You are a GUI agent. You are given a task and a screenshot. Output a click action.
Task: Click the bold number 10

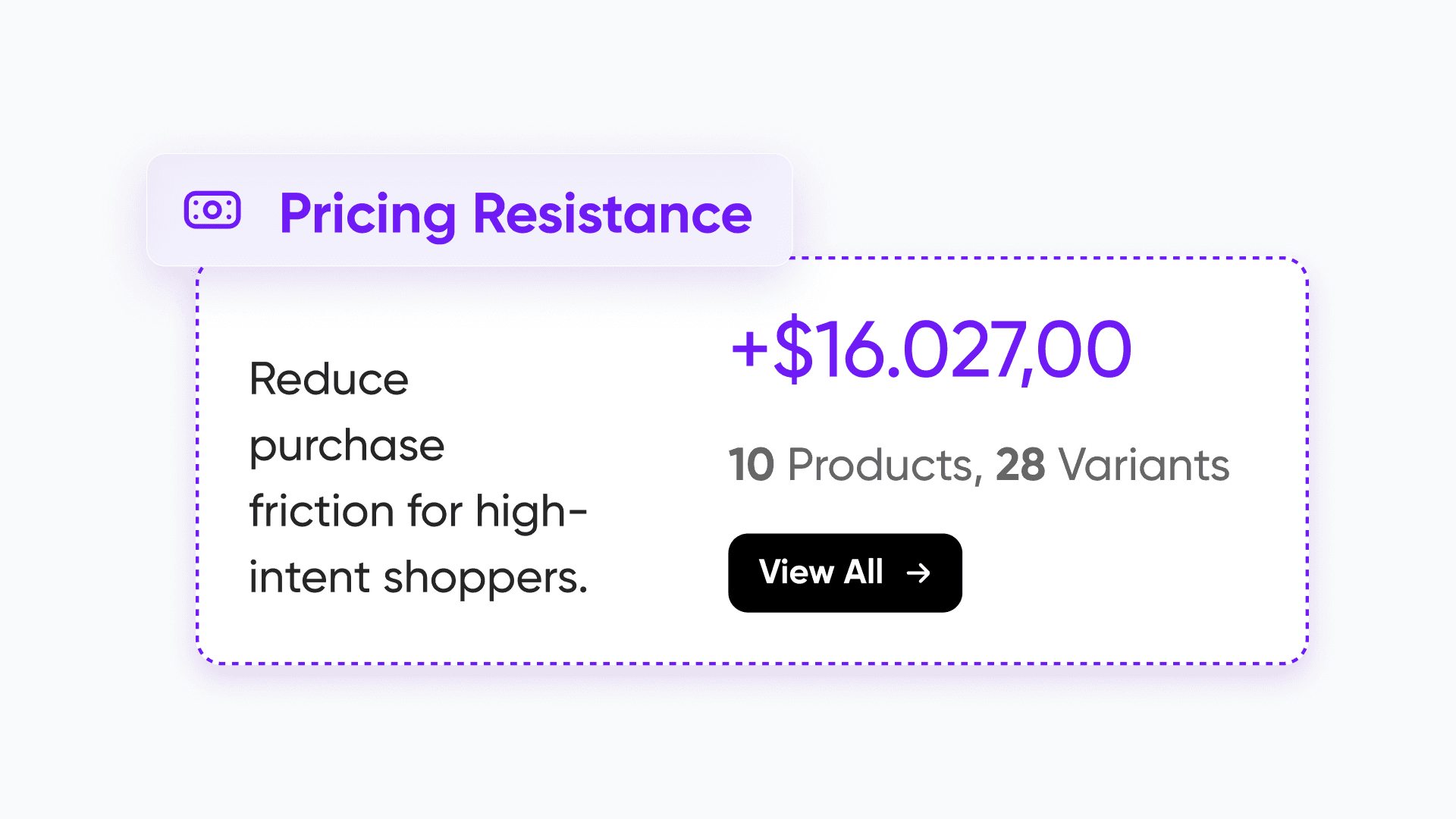tap(752, 464)
